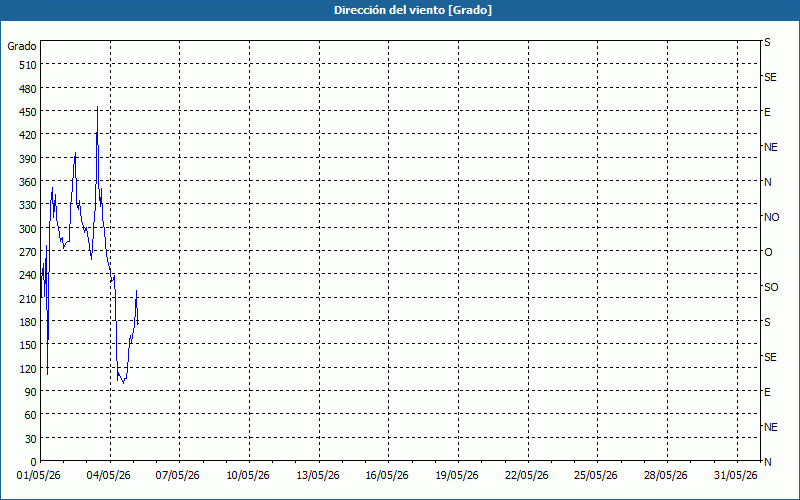Pick the 420 degree axis label
This screenshot has height=500, width=800.
(x=28, y=135)
